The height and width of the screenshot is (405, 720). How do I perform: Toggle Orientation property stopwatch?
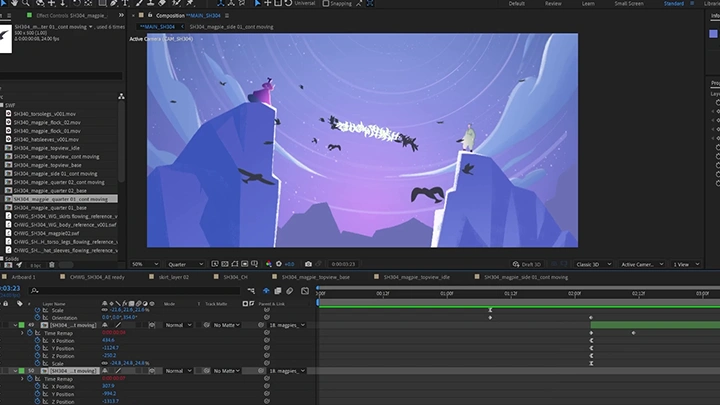(37, 317)
